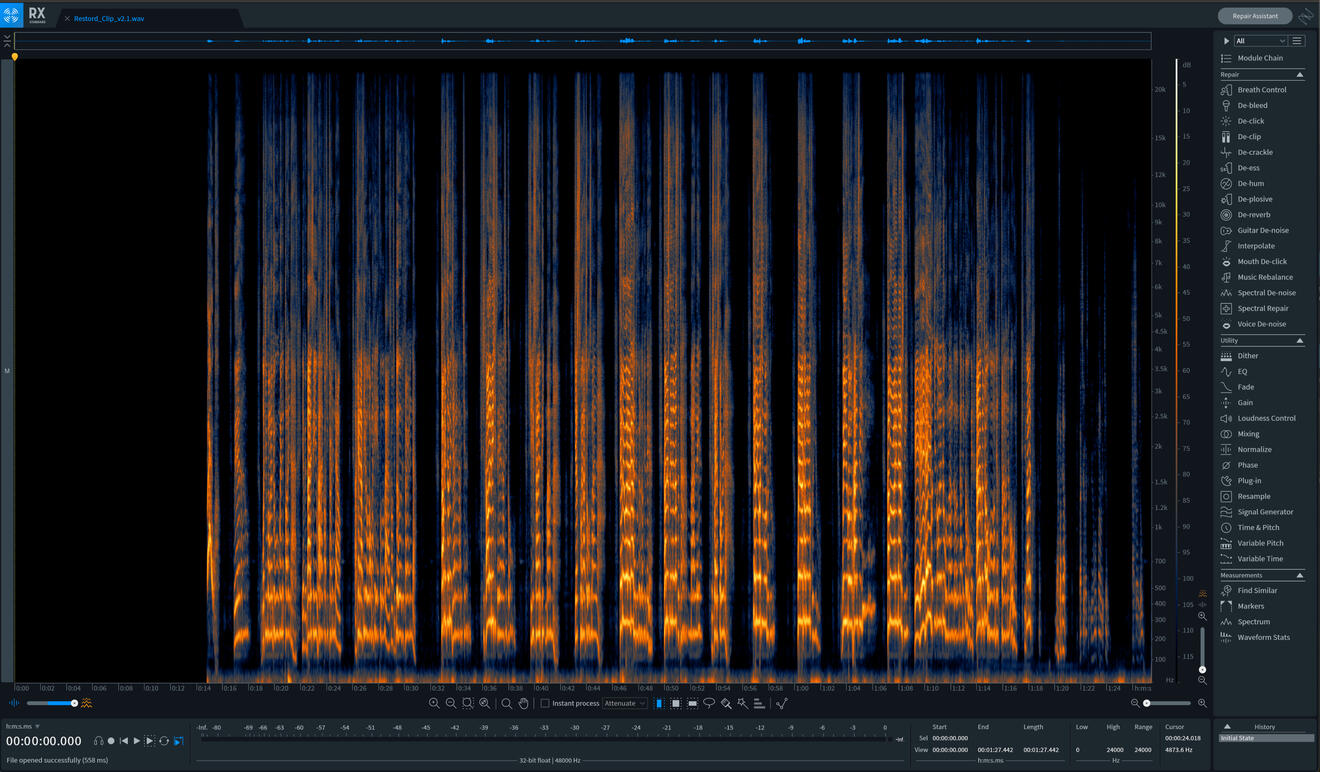1320x772 pixels.
Task: Select Initial State in History
Action: [x=1265, y=738]
